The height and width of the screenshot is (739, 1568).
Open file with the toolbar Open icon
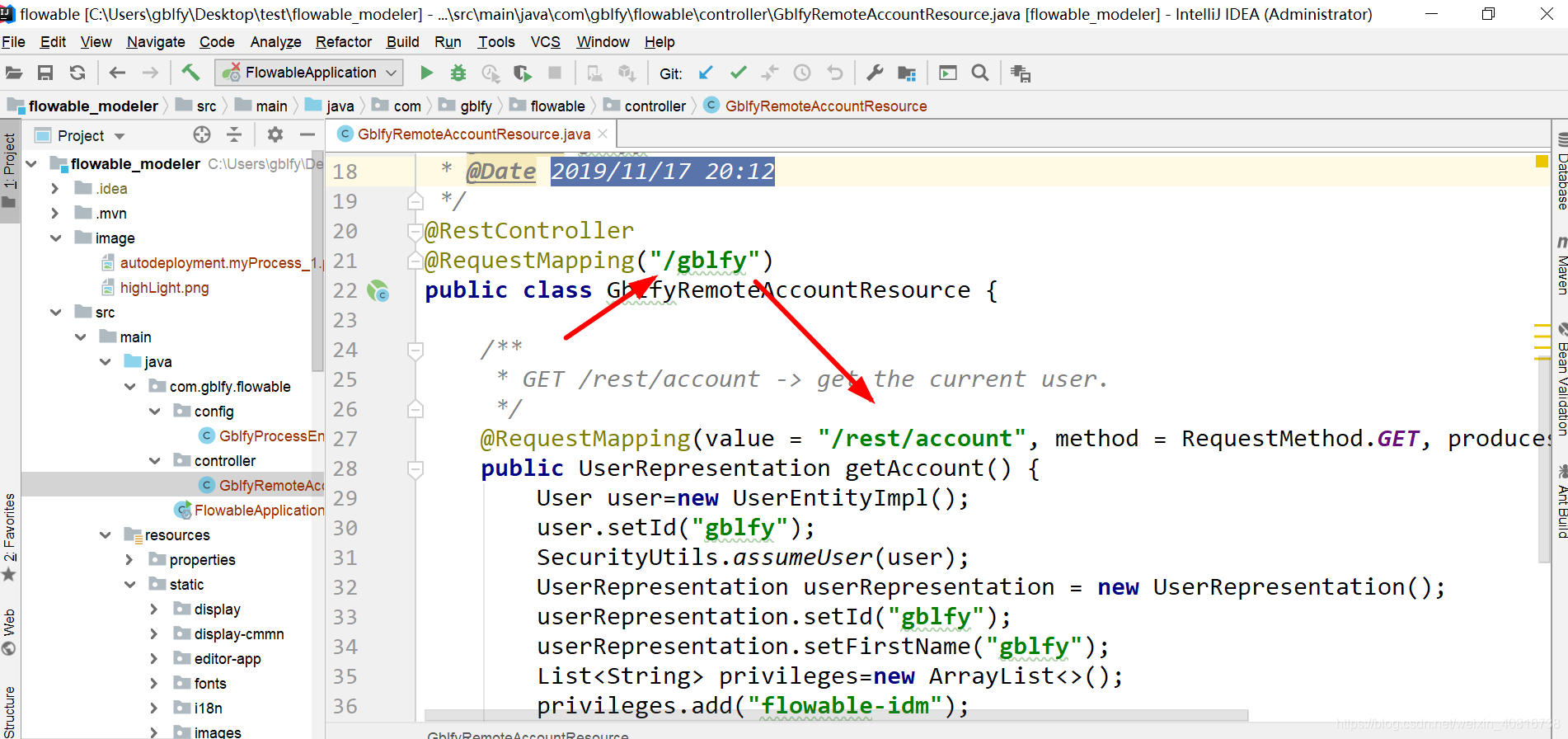click(14, 73)
